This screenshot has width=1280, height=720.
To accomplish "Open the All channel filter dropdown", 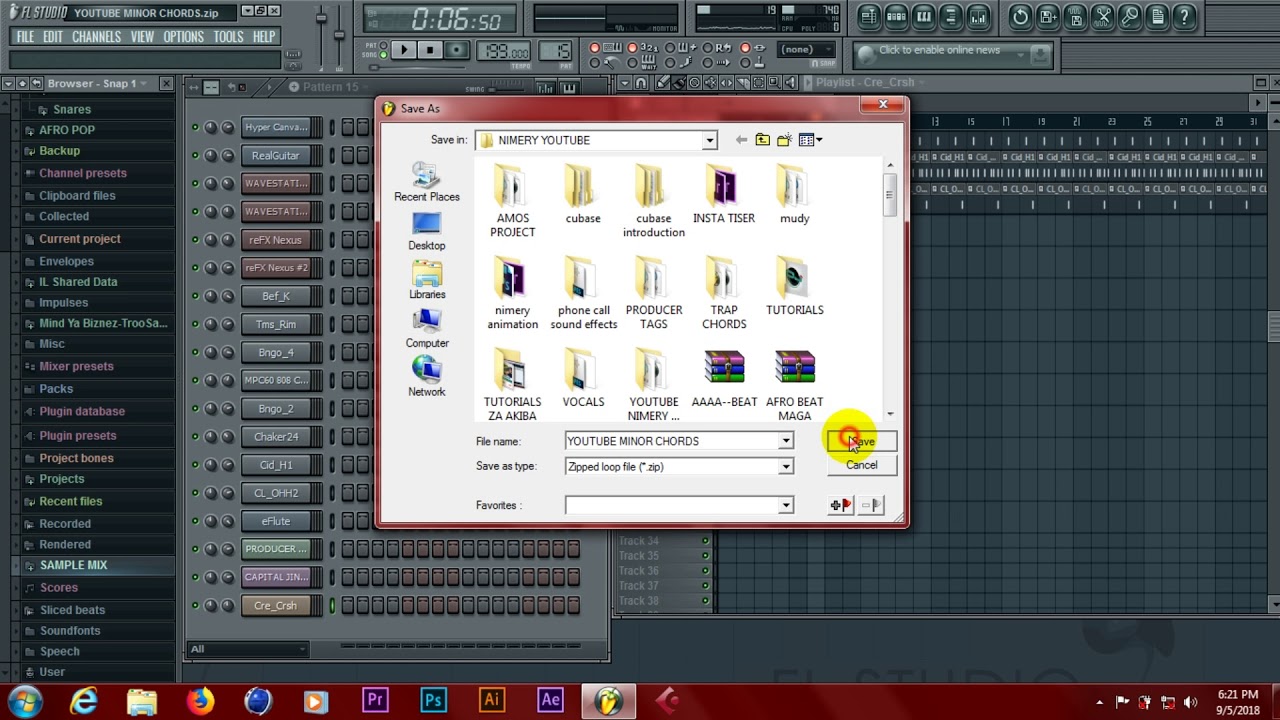I will 247,649.
